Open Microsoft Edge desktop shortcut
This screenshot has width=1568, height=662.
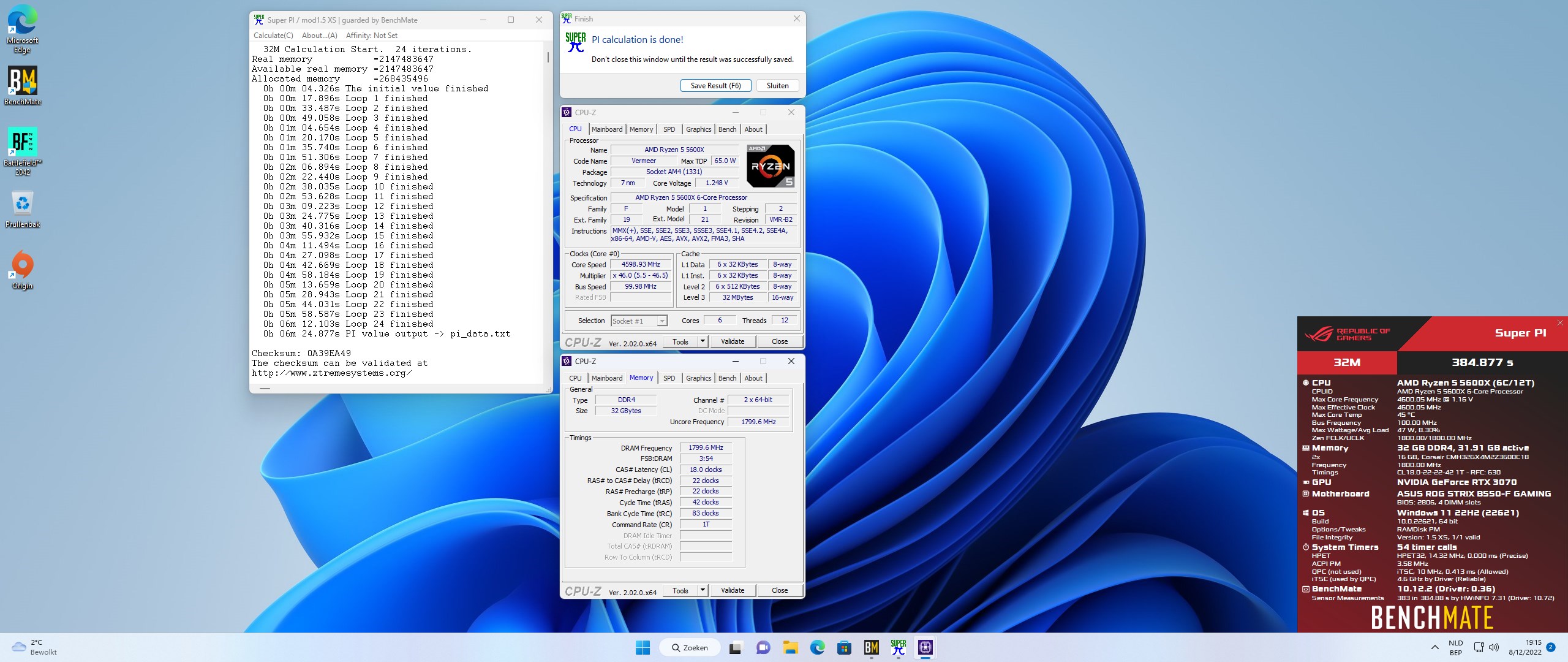[22, 29]
